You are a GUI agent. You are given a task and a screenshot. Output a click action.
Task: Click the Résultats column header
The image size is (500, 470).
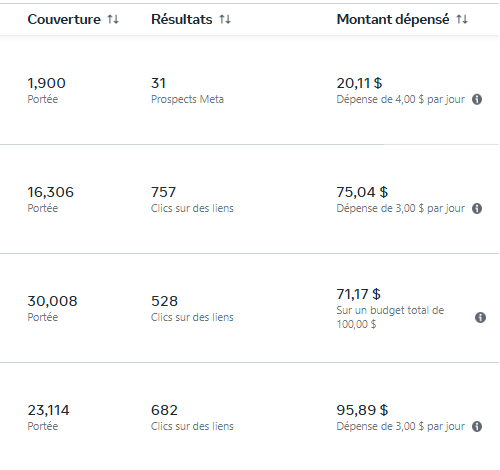pyautogui.click(x=182, y=19)
